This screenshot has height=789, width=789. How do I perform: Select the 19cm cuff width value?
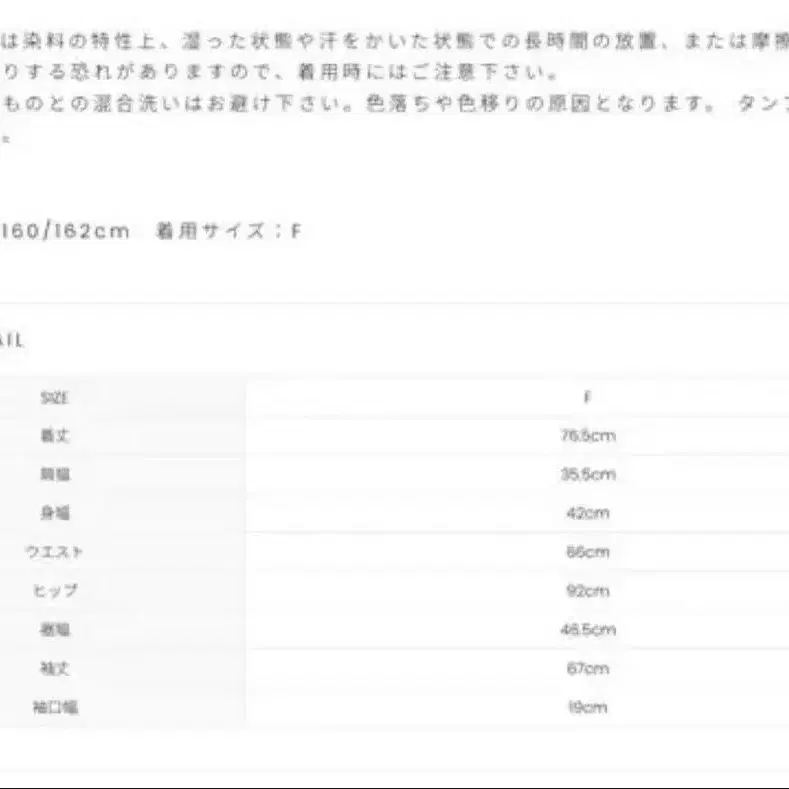pyautogui.click(x=588, y=707)
